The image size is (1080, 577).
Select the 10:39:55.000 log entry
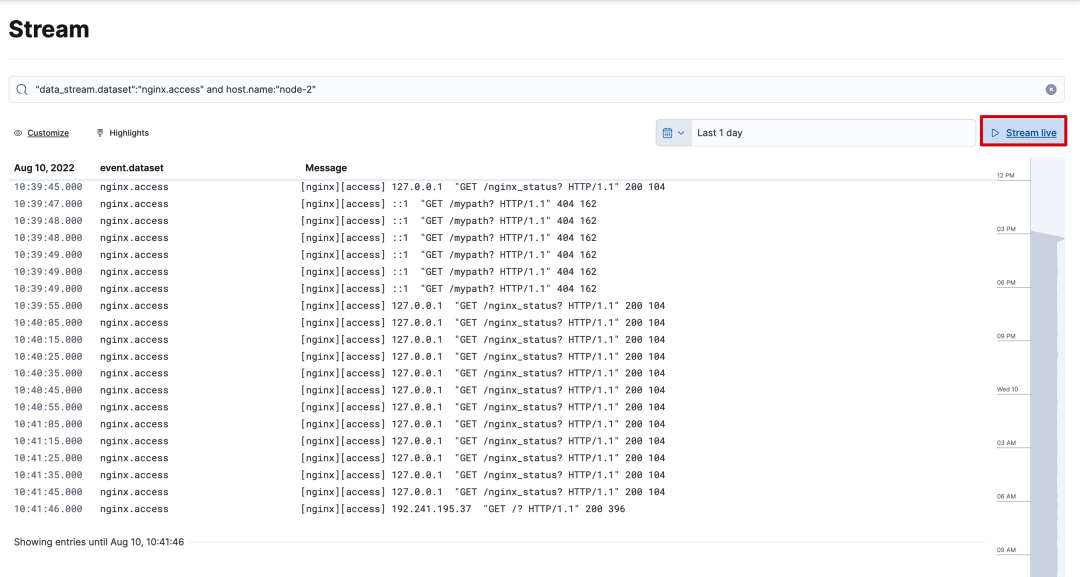click(x=498, y=306)
